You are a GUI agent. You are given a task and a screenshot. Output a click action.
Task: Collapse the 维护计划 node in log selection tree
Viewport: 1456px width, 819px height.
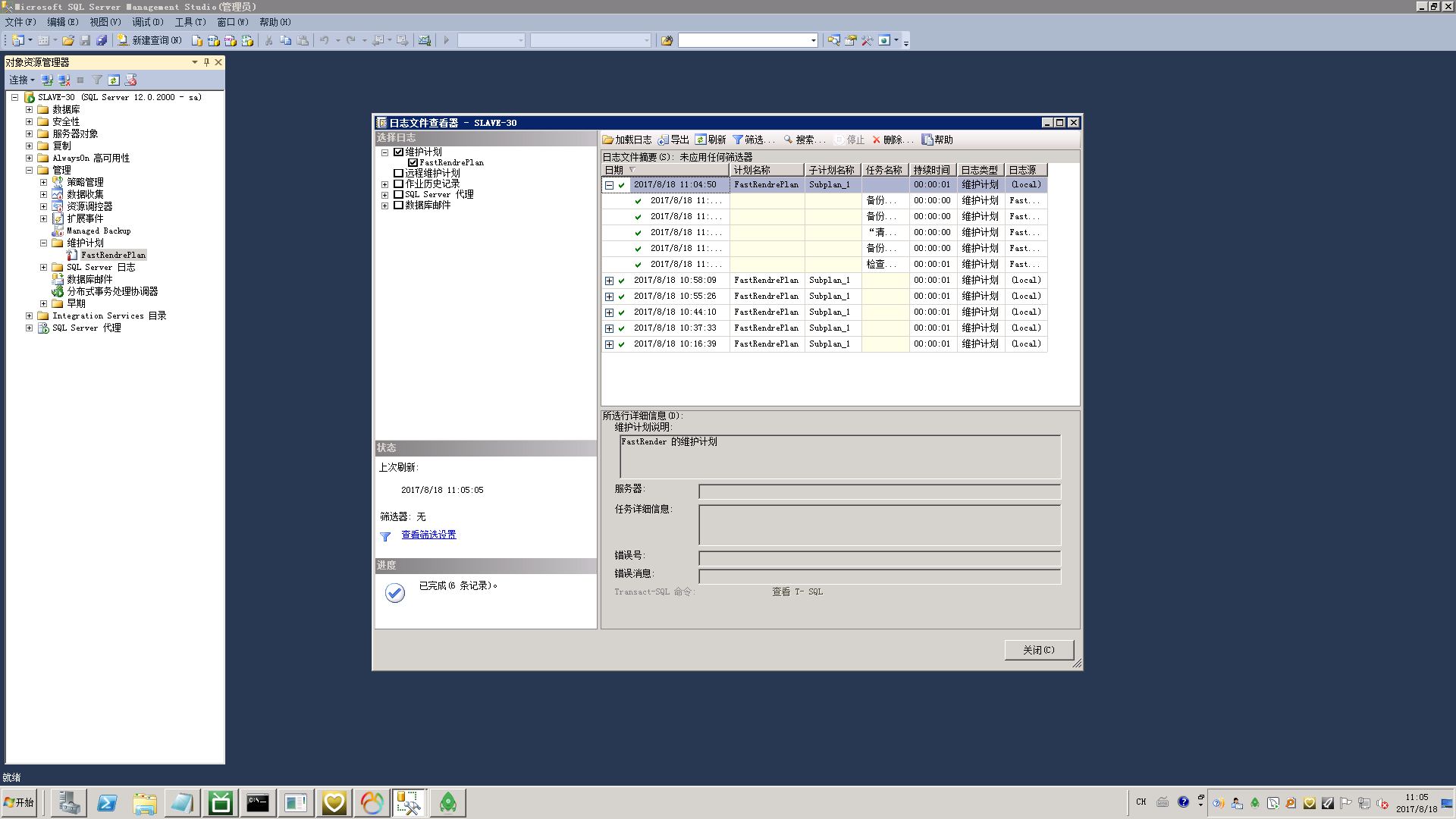pyautogui.click(x=384, y=152)
